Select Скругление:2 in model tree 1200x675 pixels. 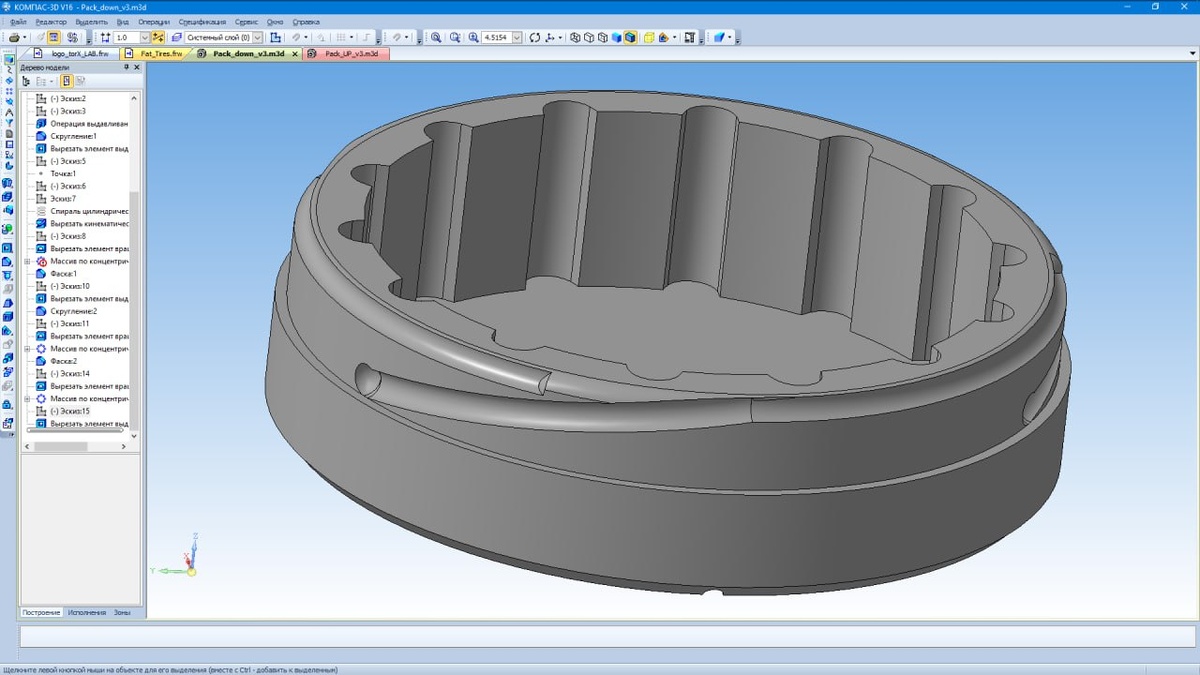point(74,311)
